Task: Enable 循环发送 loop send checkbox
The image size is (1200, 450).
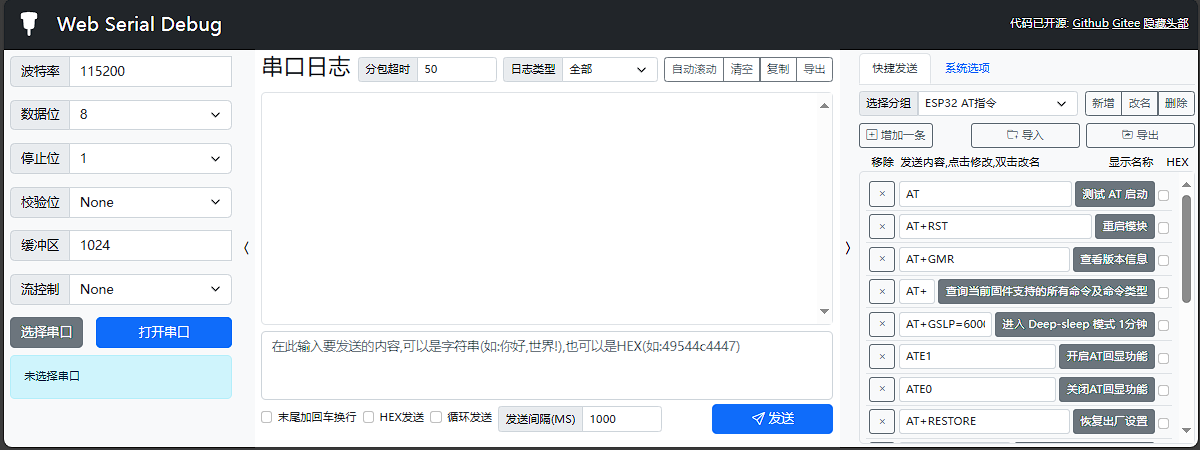Action: pyautogui.click(x=436, y=417)
